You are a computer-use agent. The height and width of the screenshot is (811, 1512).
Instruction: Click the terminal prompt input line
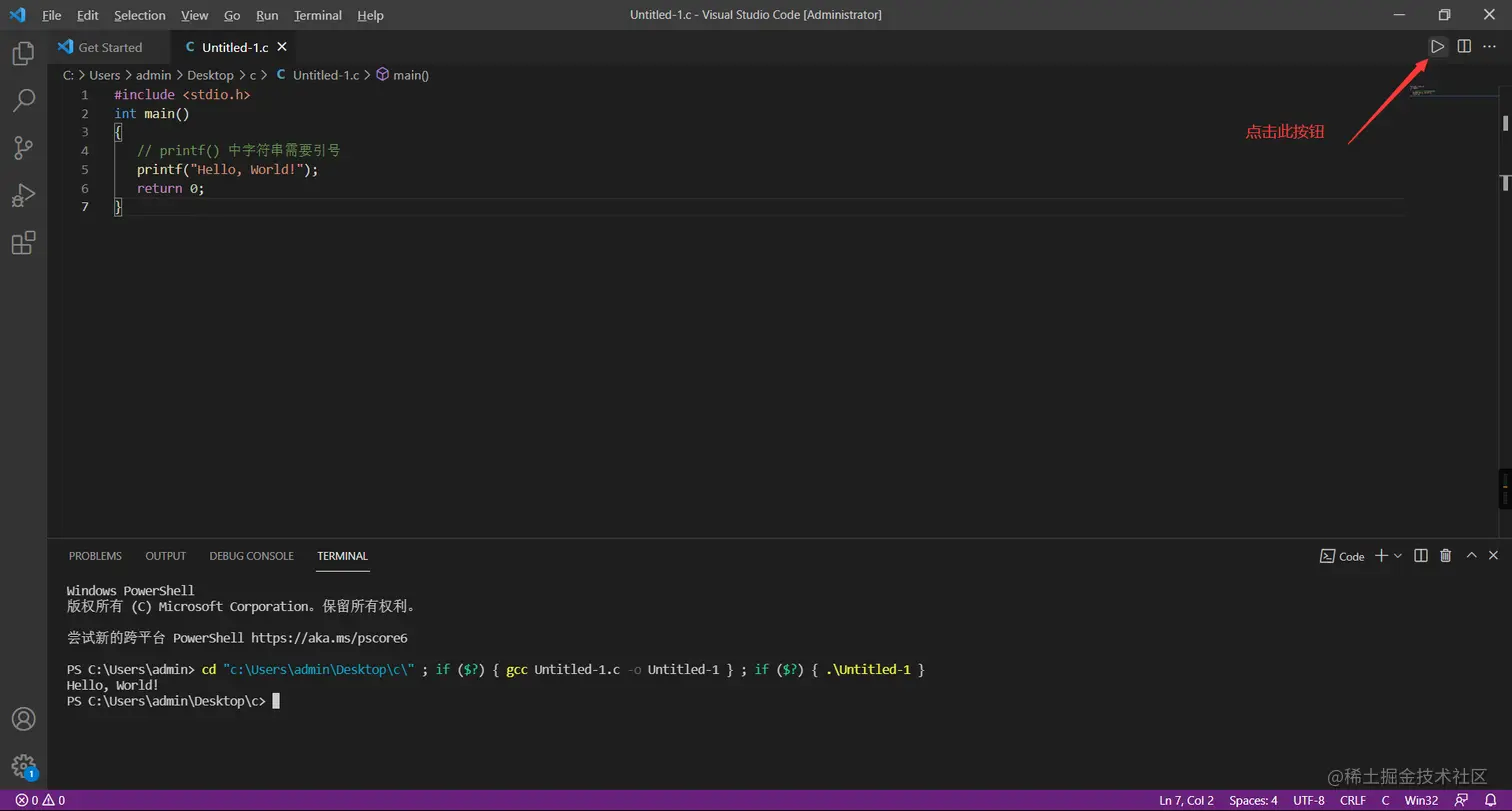tap(173, 701)
